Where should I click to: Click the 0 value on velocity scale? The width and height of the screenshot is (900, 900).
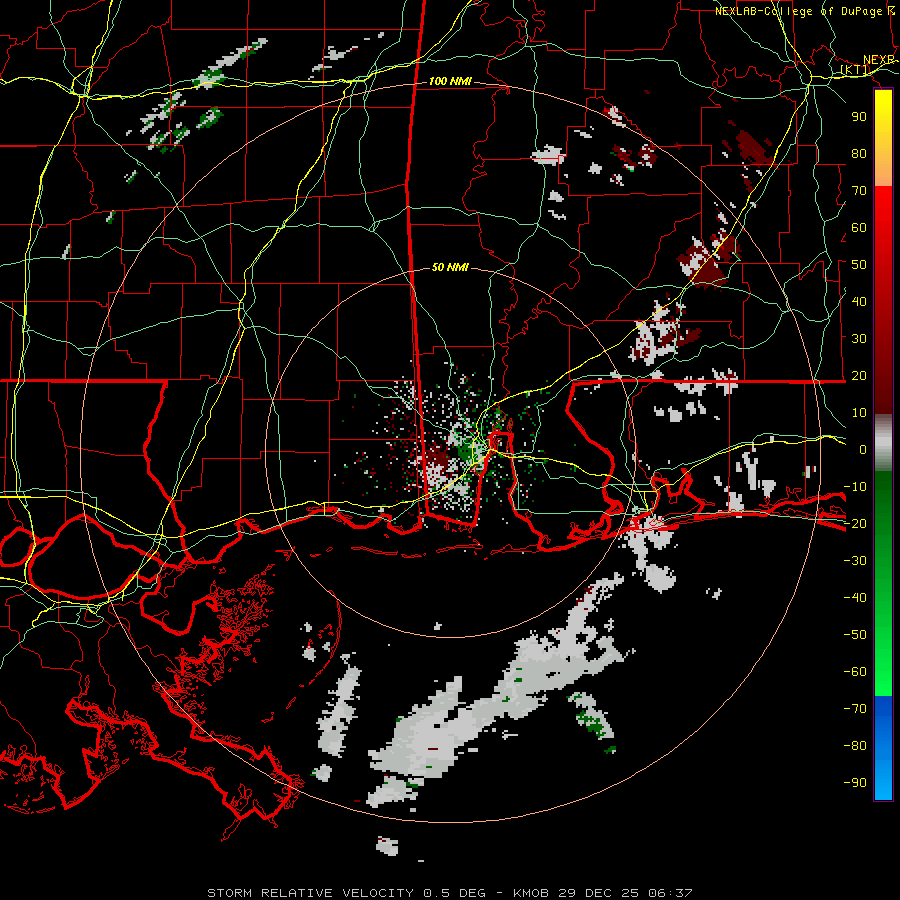[x=863, y=450]
